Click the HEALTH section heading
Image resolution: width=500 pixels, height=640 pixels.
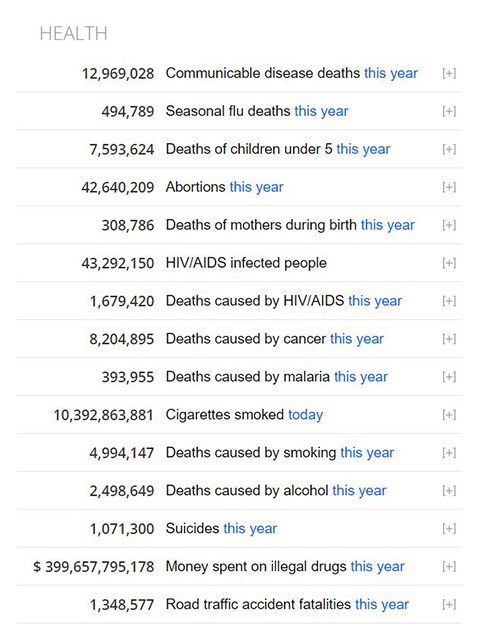pyautogui.click(x=73, y=34)
